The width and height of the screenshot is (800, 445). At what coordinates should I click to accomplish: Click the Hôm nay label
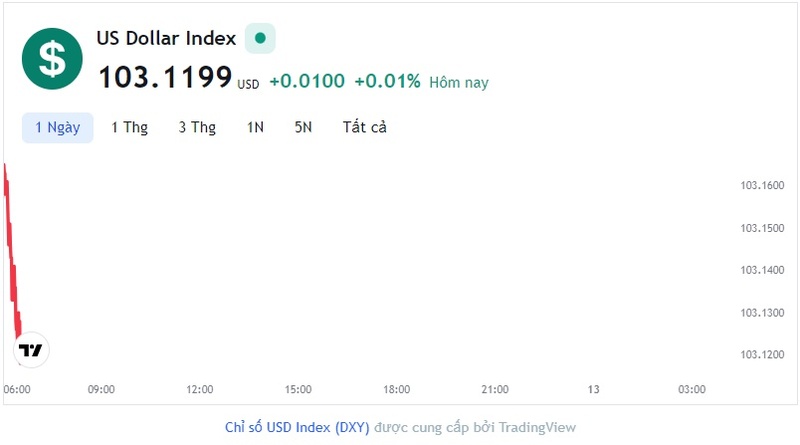point(459,82)
